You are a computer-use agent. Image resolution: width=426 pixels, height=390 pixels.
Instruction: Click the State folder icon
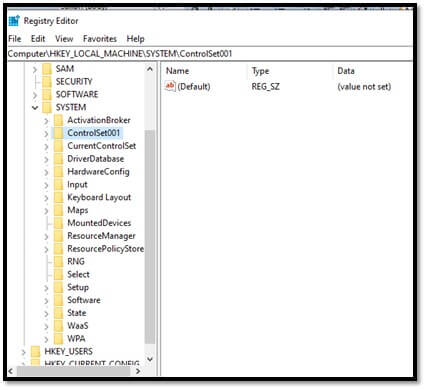pos(59,313)
